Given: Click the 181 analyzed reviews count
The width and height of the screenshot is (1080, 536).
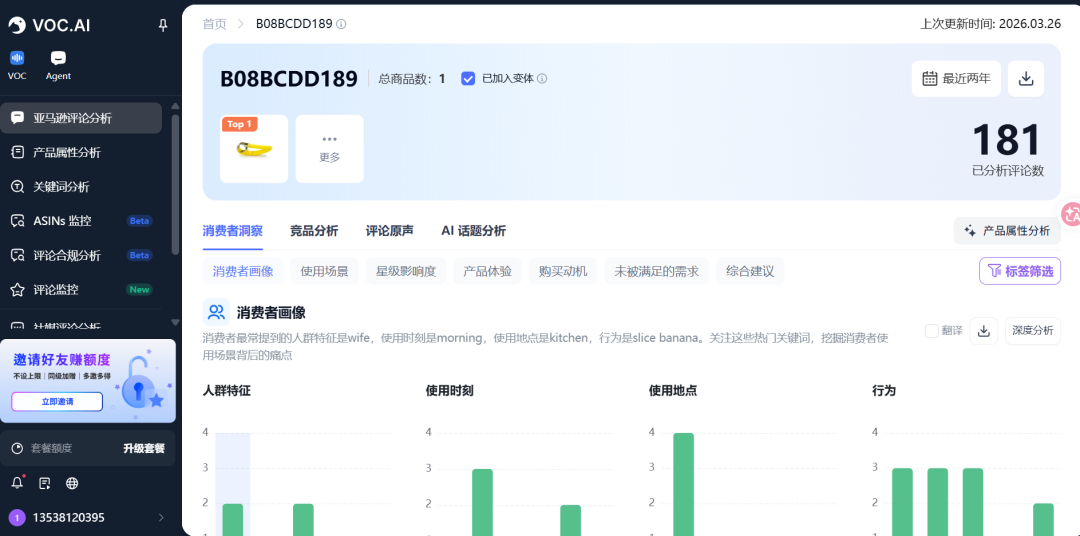Looking at the screenshot, I should click(1008, 140).
